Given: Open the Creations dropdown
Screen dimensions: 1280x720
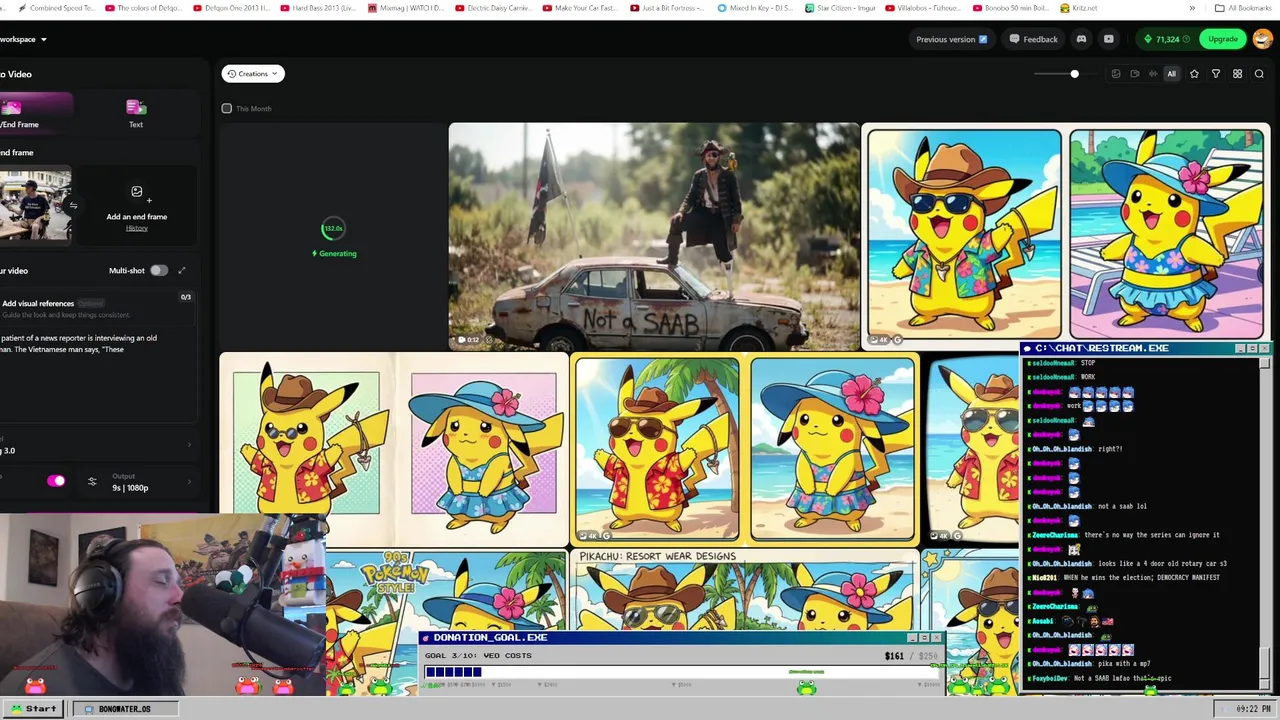Looking at the screenshot, I should point(253,73).
